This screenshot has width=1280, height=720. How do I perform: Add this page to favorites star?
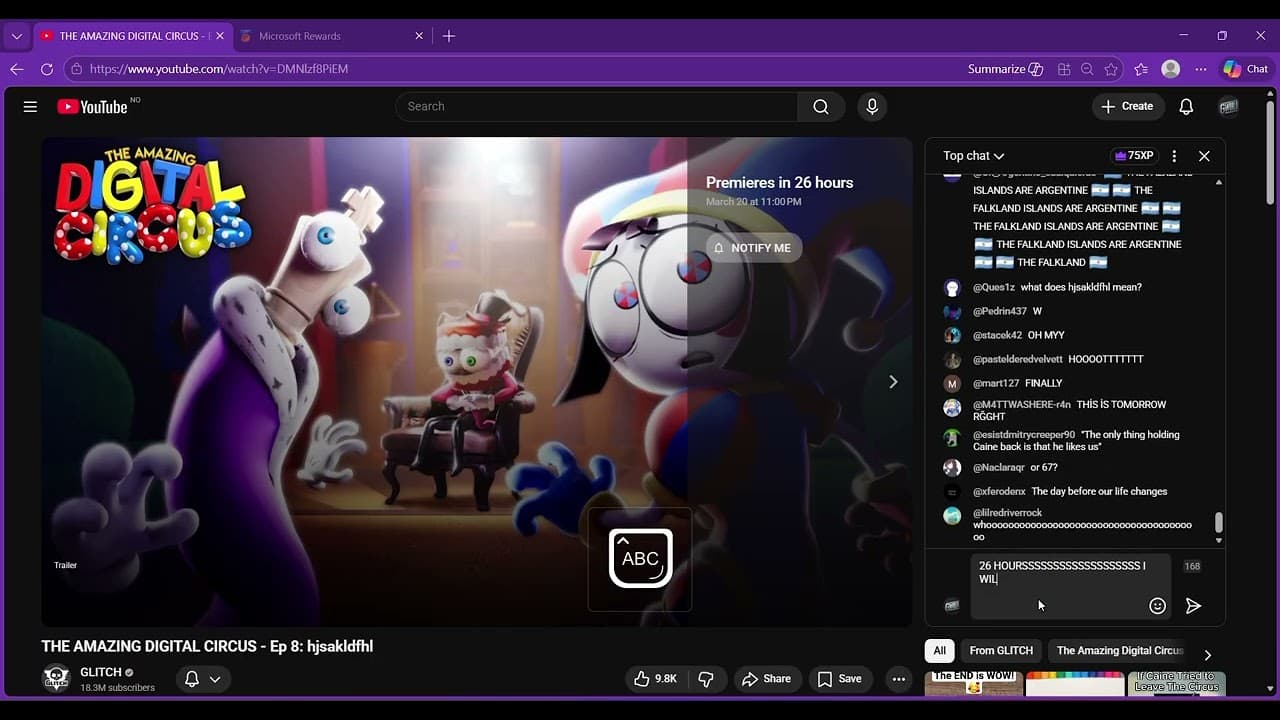[1111, 69]
